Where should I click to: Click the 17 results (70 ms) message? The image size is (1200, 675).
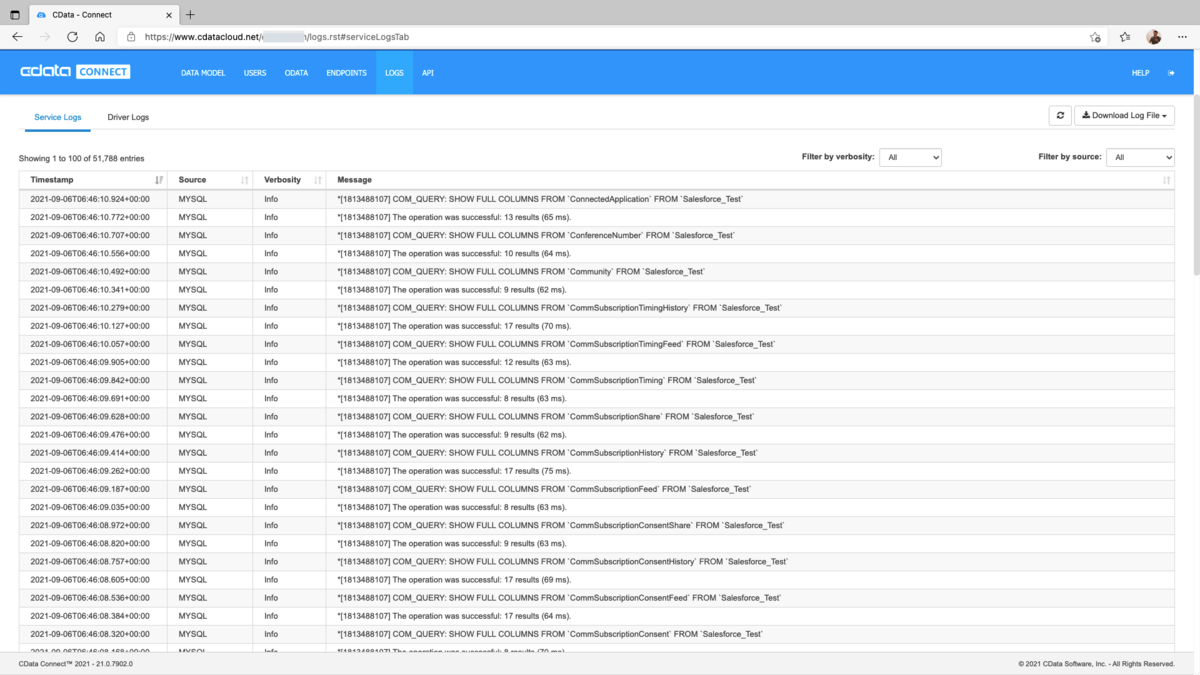point(453,326)
